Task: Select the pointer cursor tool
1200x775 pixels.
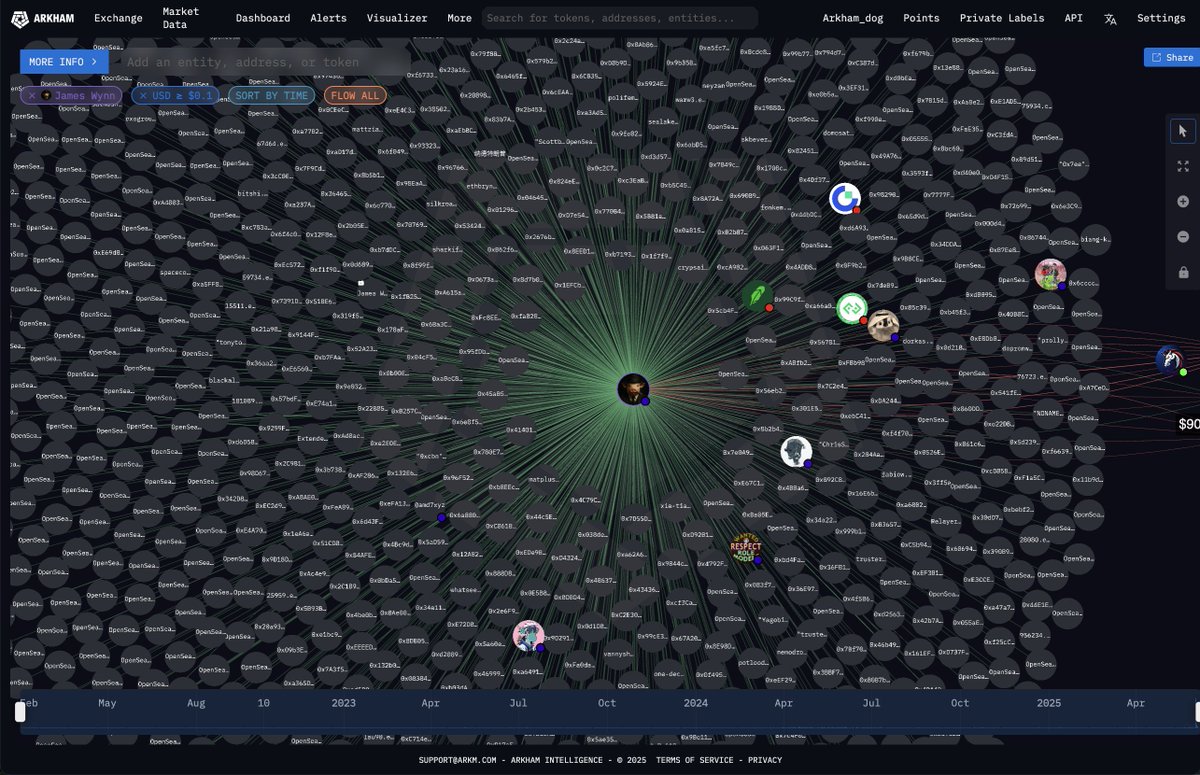Action: tap(1183, 131)
